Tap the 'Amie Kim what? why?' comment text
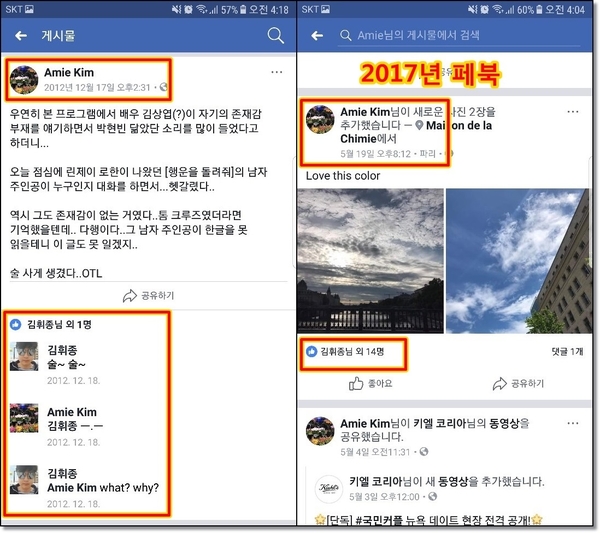The width and height of the screenshot is (600, 533). coord(103,488)
